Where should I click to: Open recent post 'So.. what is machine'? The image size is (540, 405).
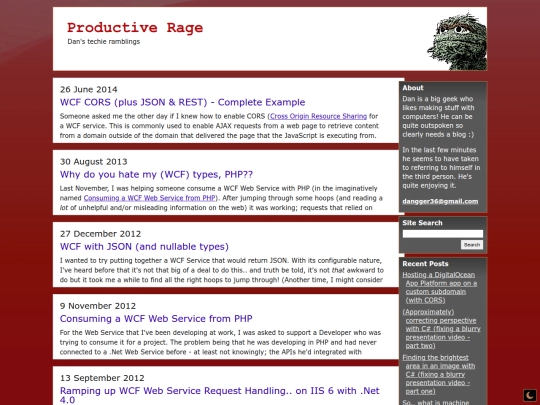[x=436, y=402]
